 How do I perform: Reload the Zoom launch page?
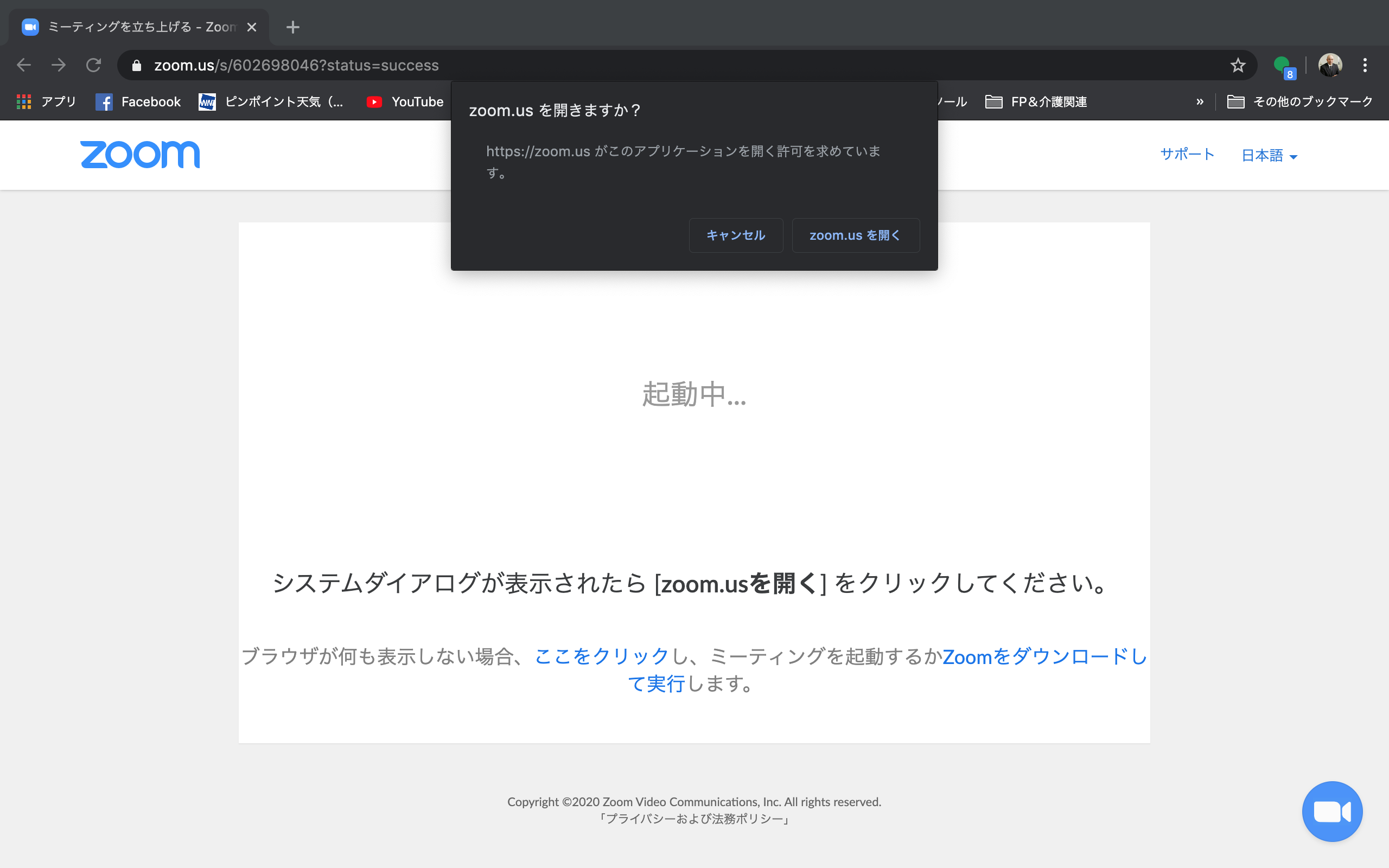coord(93,65)
